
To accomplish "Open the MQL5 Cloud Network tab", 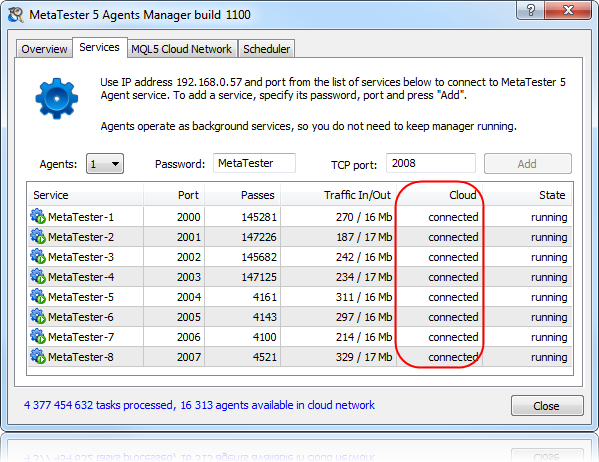I will (181, 49).
